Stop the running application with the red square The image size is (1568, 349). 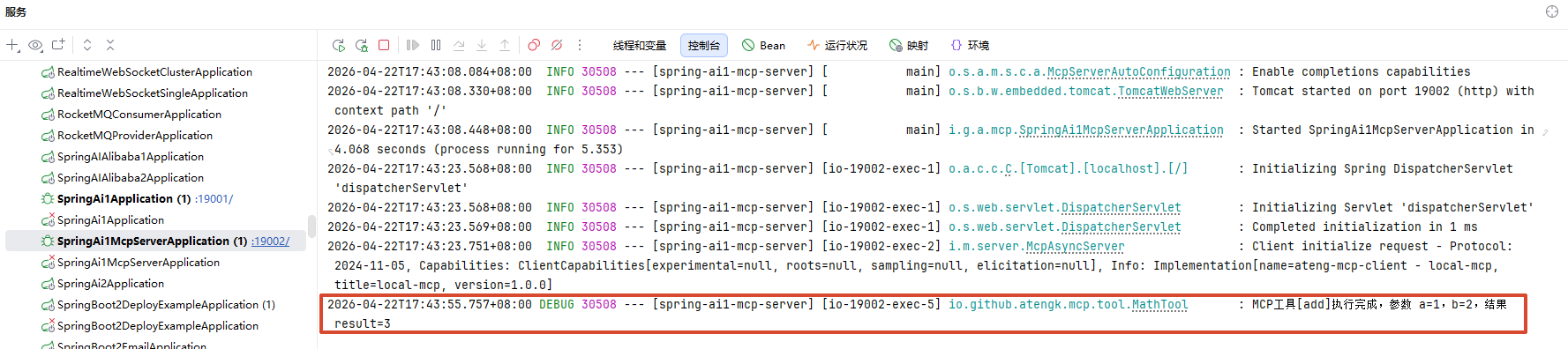coord(384,45)
